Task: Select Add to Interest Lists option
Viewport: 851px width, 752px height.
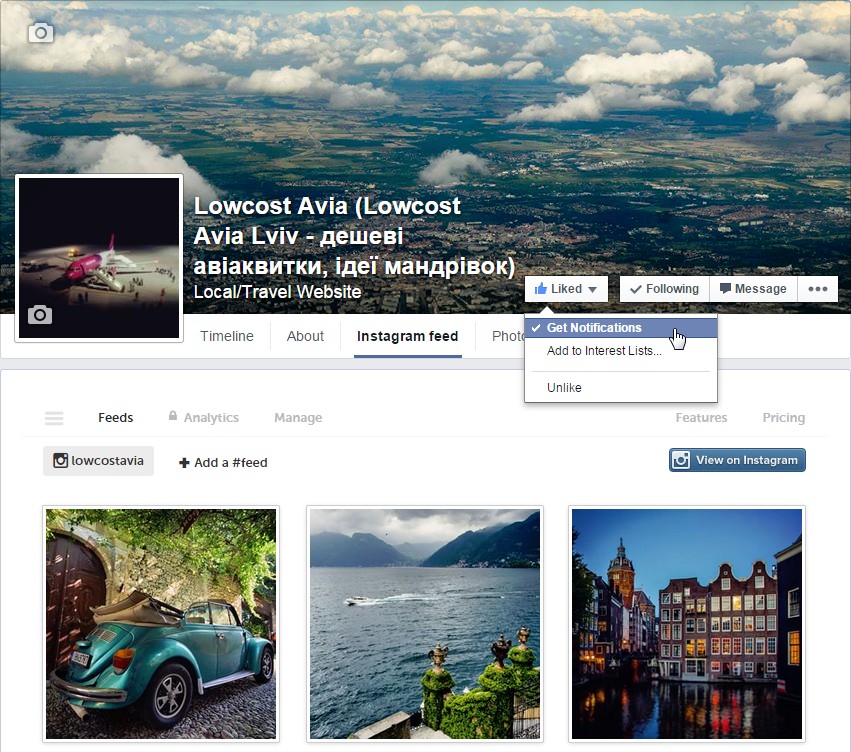Action: point(621,350)
